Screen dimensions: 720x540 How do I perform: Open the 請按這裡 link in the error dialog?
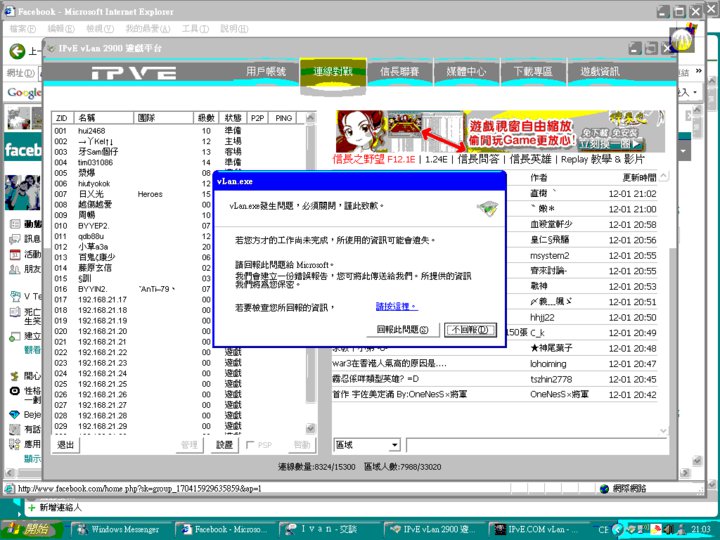pyautogui.click(x=396, y=306)
